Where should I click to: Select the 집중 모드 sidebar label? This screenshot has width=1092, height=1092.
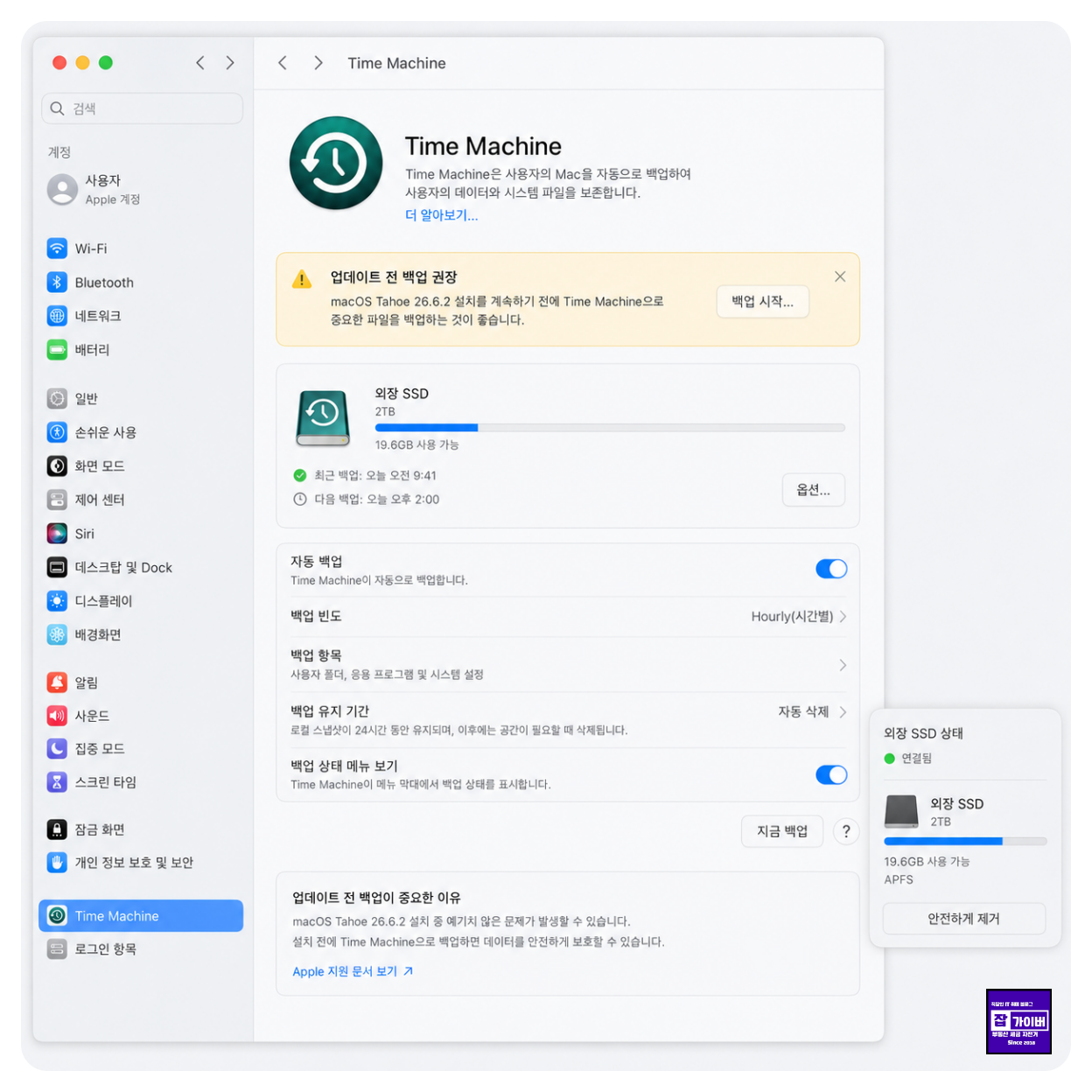(100, 749)
